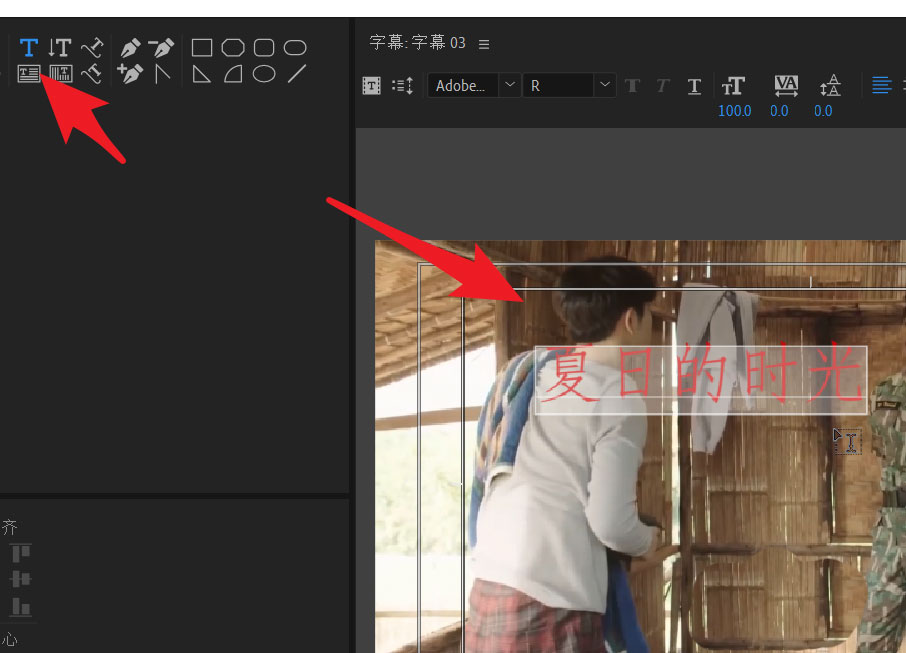Toggle show background video button
Screen dimensions: 906x653
point(371,86)
